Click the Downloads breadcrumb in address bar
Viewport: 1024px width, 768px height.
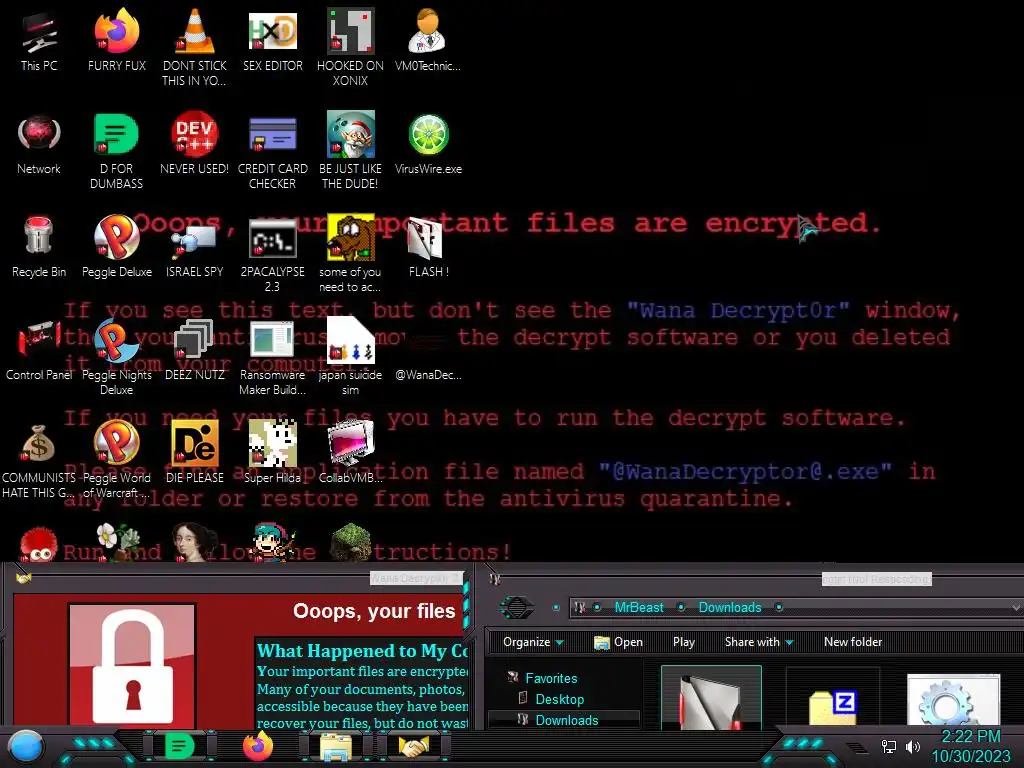coord(730,607)
